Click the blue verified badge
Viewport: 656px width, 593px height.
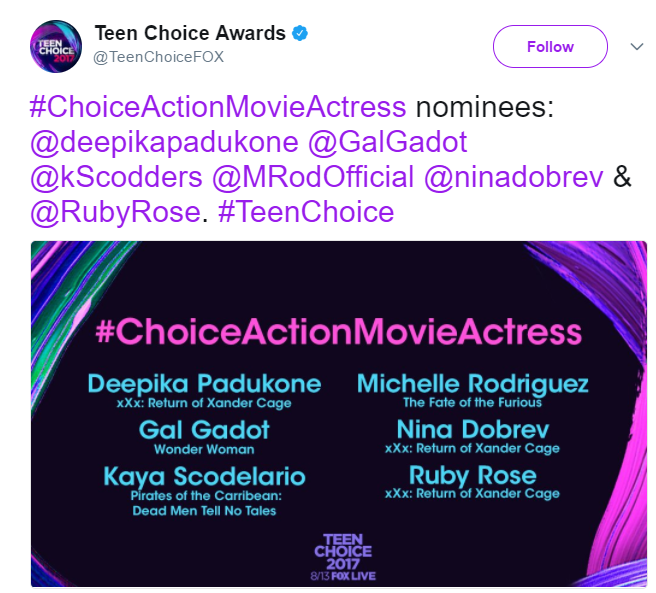[300, 34]
